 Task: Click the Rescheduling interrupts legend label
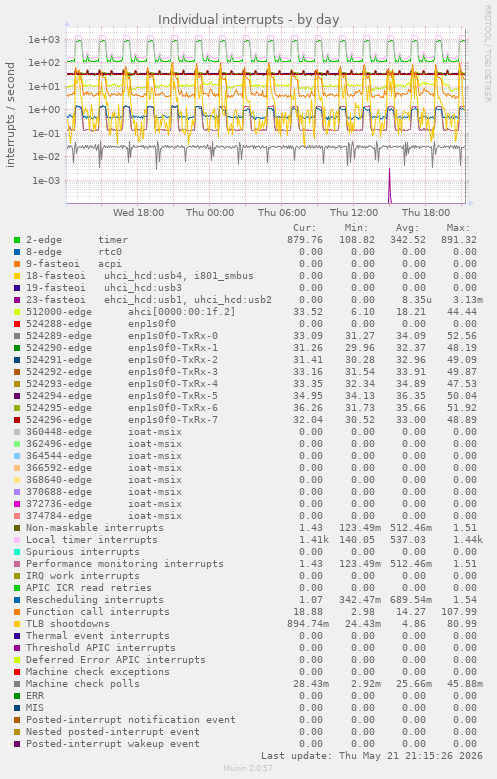94,600
